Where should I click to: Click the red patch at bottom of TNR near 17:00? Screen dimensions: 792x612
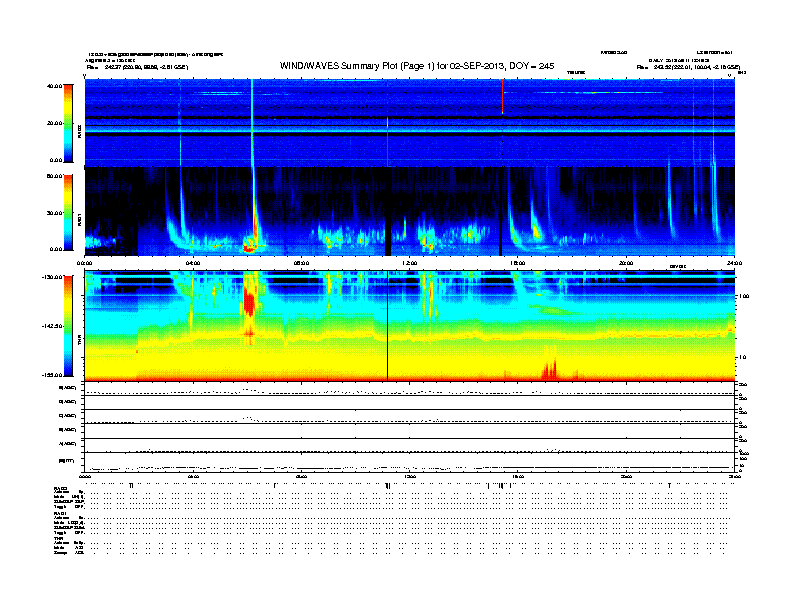coord(550,369)
